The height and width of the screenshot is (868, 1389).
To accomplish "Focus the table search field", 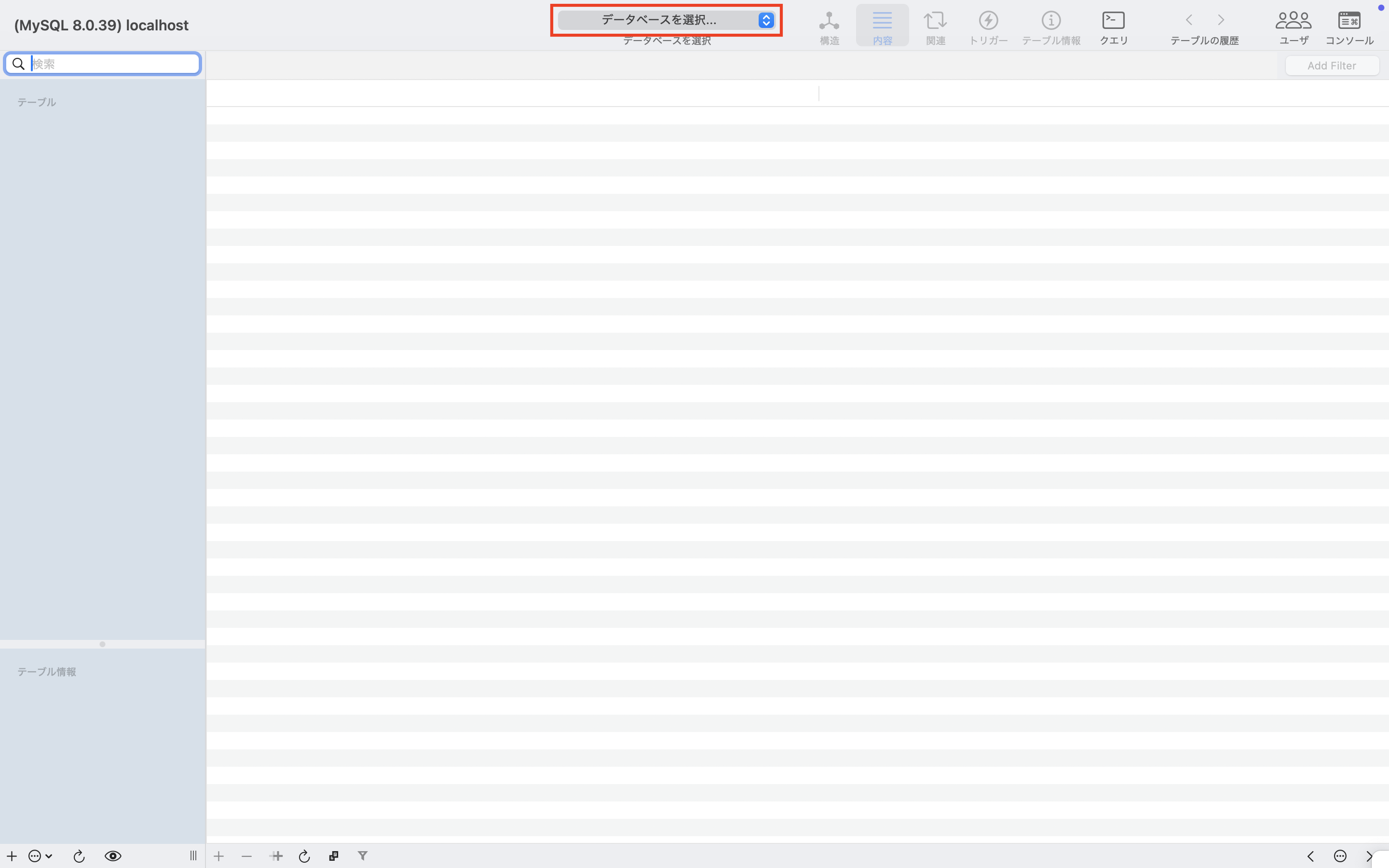I will click(x=112, y=64).
